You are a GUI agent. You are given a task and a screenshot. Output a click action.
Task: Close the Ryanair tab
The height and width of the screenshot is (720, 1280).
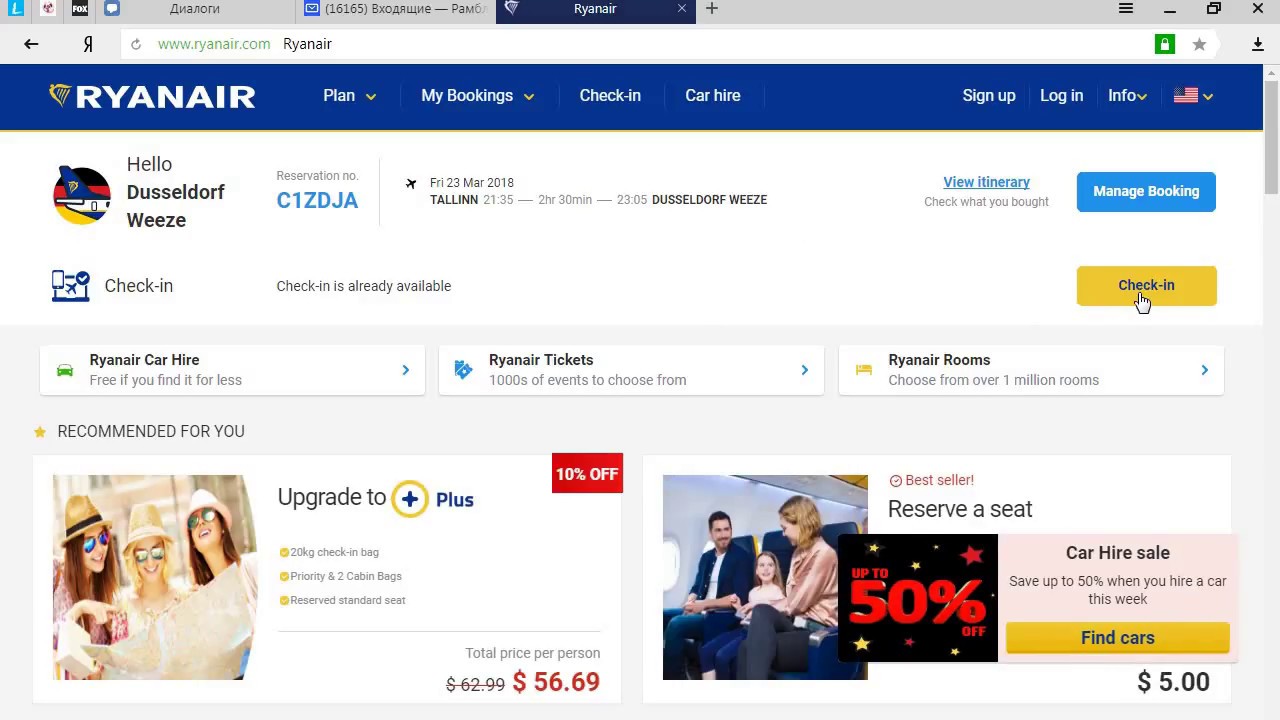[x=682, y=8]
